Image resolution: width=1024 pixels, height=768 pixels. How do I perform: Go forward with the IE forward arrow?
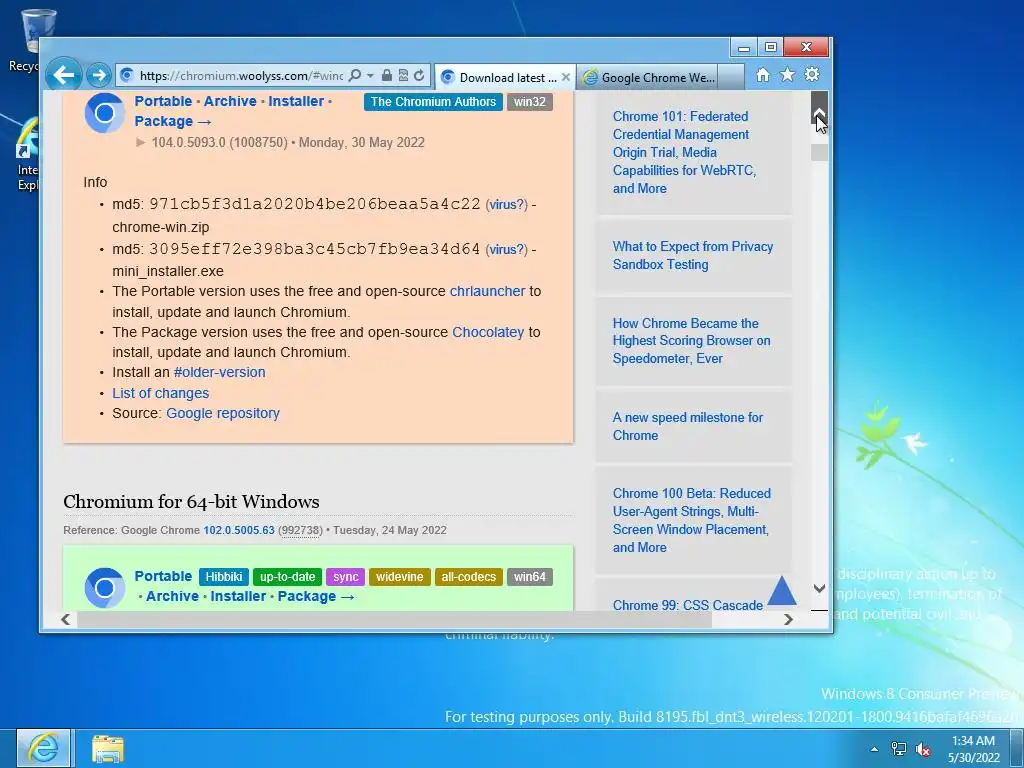(99, 75)
